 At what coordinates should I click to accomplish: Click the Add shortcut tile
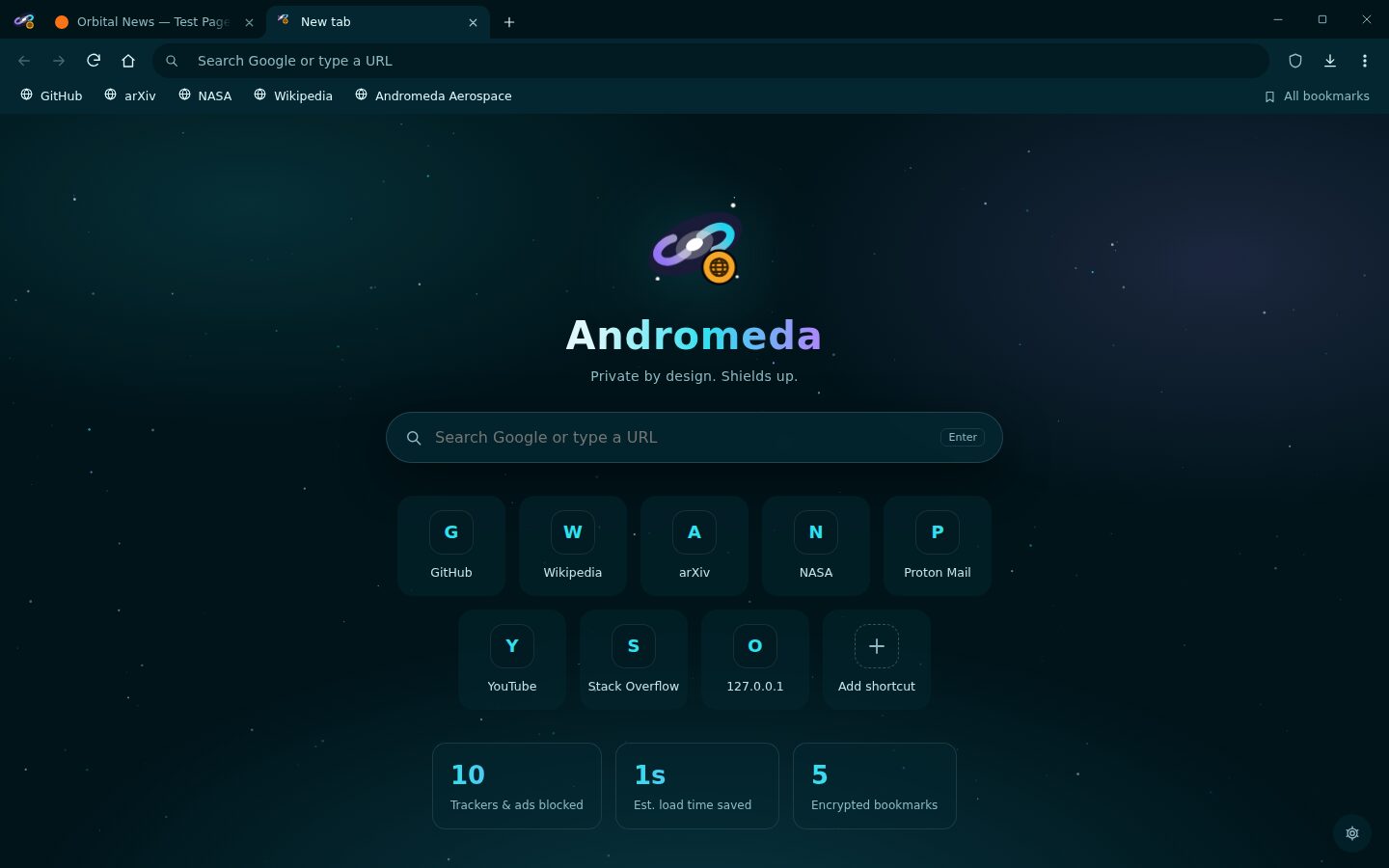[x=877, y=660]
